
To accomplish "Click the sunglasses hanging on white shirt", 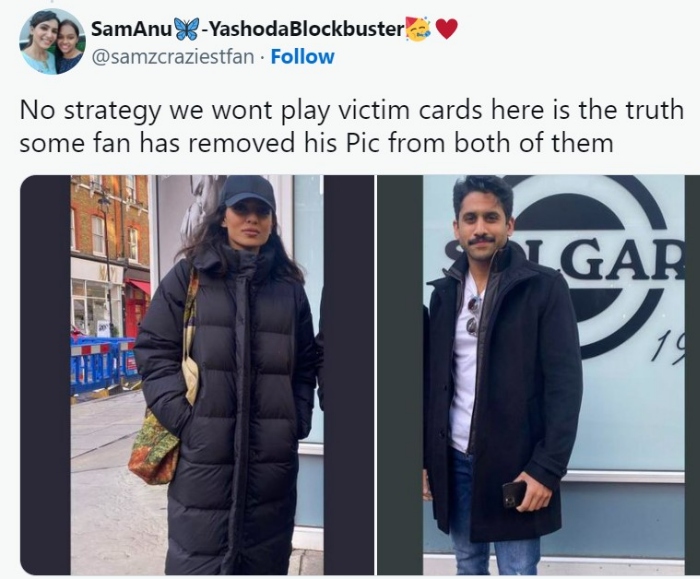I will (x=473, y=315).
